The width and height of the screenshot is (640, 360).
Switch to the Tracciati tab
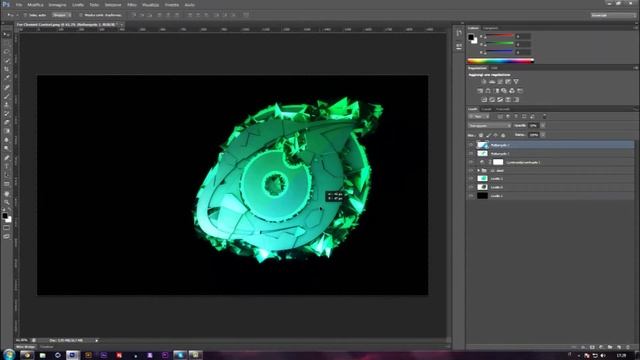coord(503,109)
